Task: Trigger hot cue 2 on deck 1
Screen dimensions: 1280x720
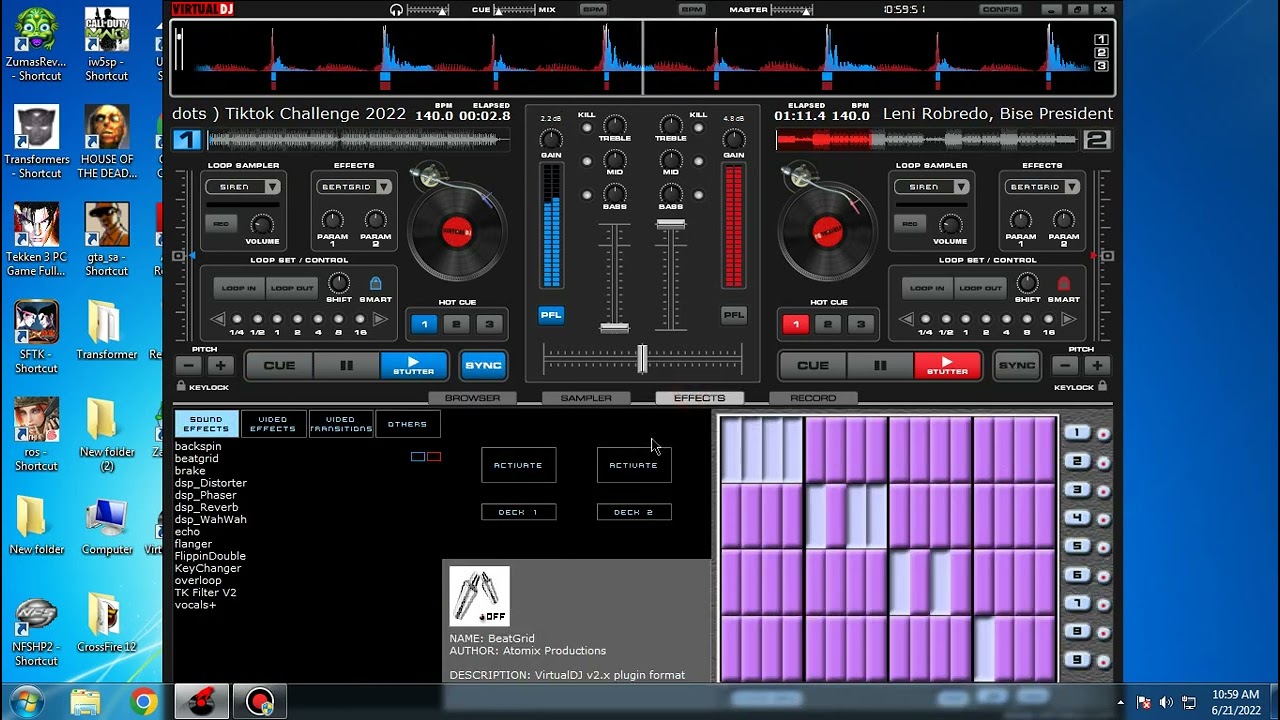Action: 456,324
